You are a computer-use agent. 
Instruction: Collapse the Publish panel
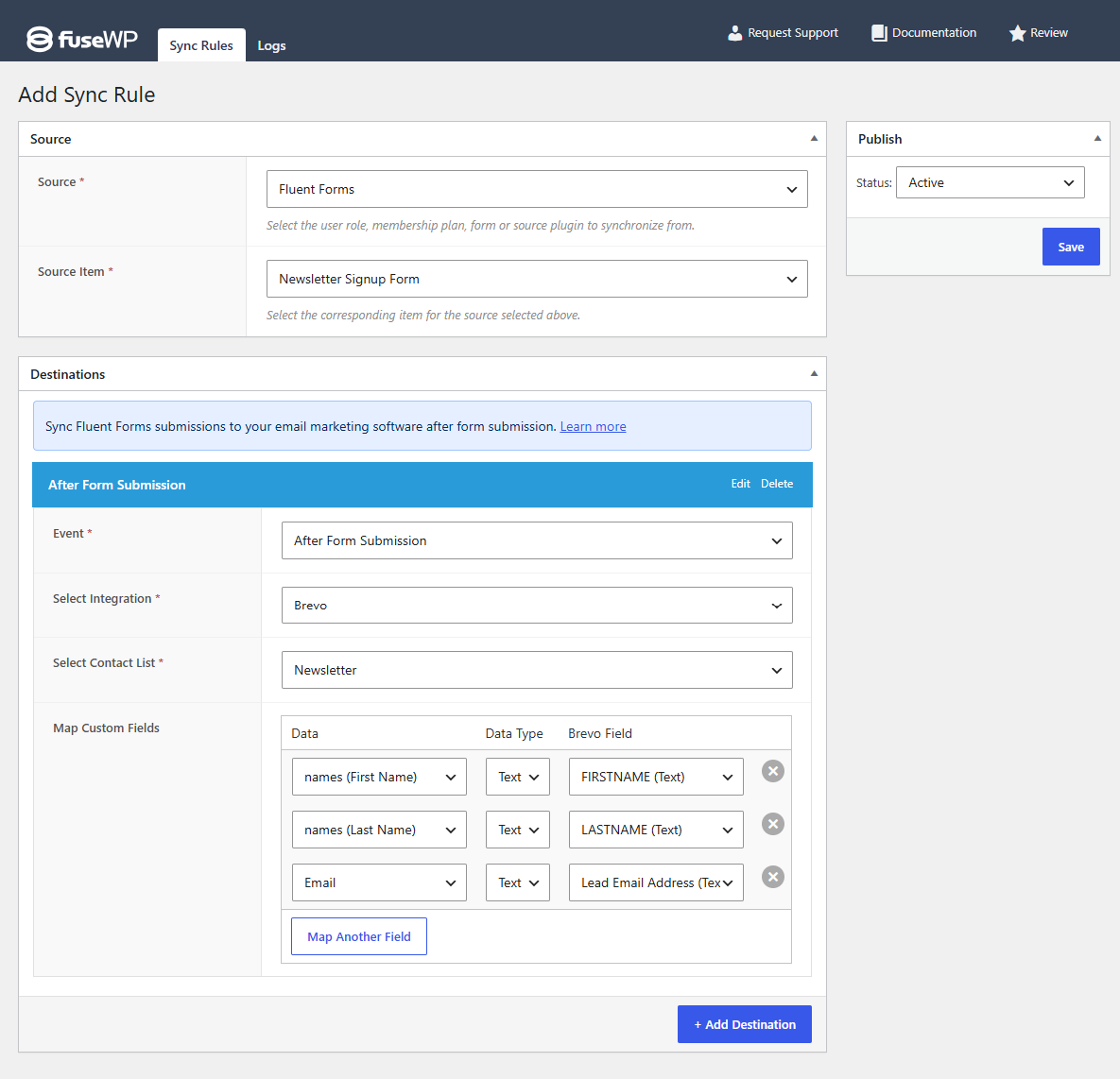1097,139
